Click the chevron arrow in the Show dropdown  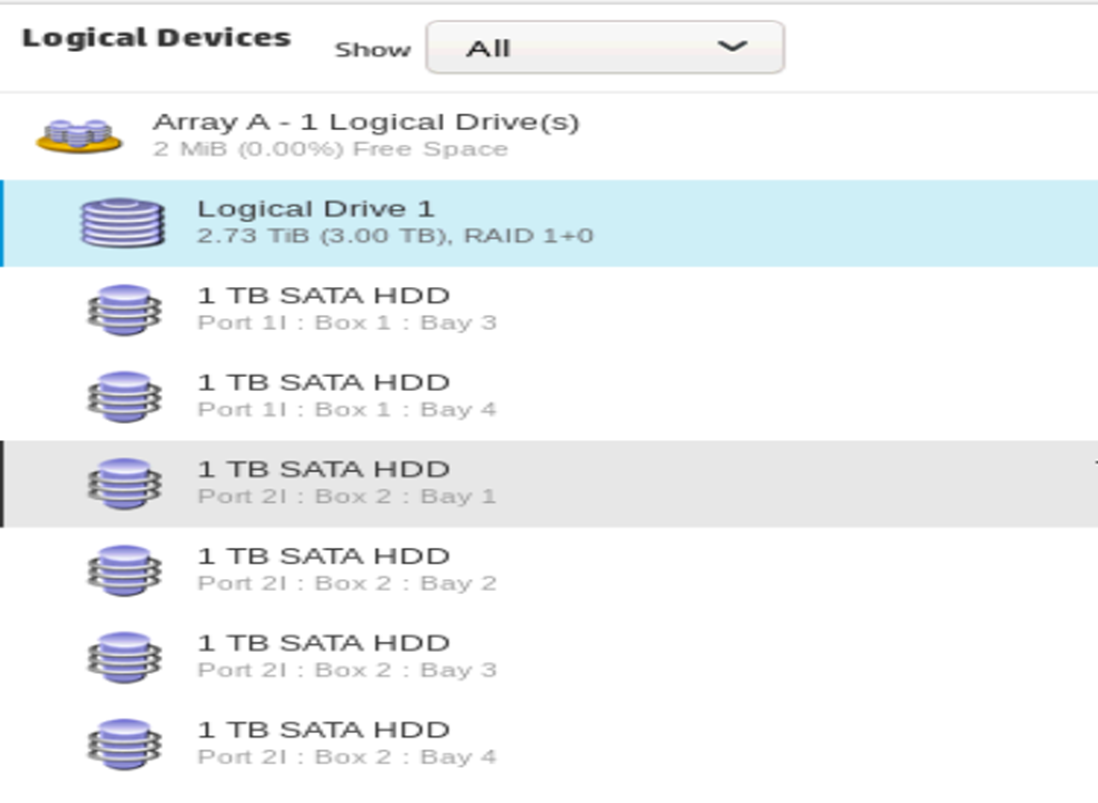(732, 46)
